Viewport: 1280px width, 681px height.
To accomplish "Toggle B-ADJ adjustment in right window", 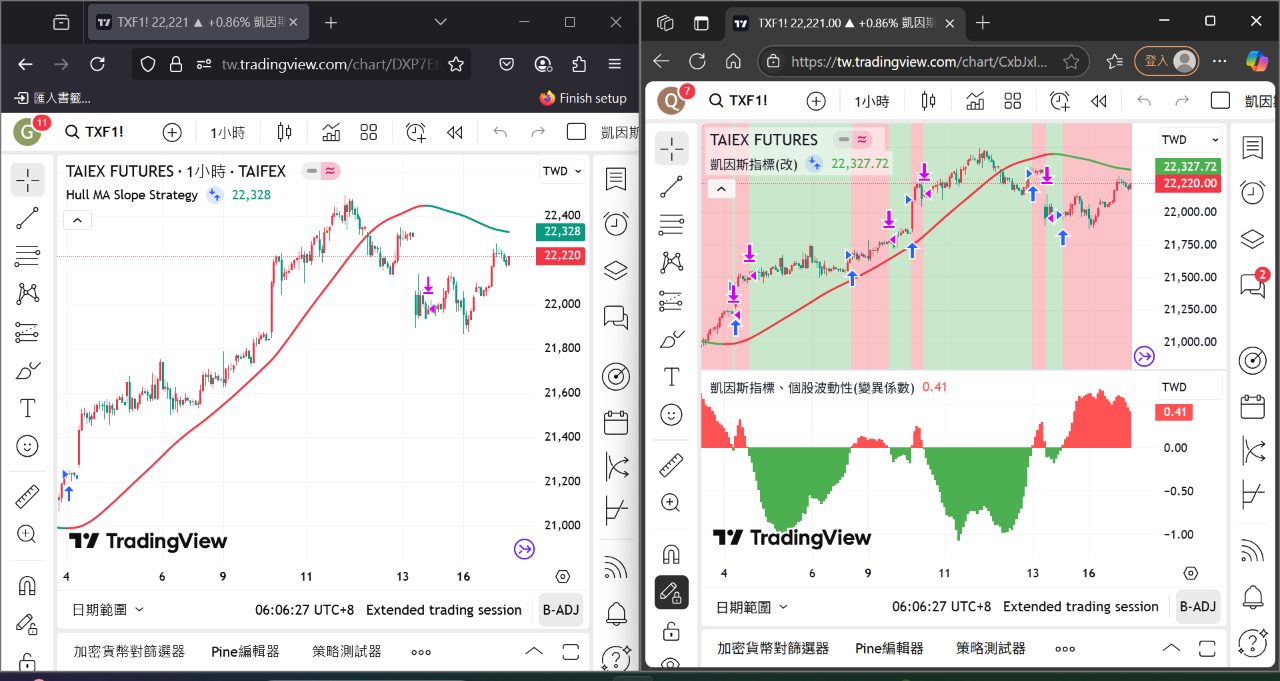I will click(1198, 606).
